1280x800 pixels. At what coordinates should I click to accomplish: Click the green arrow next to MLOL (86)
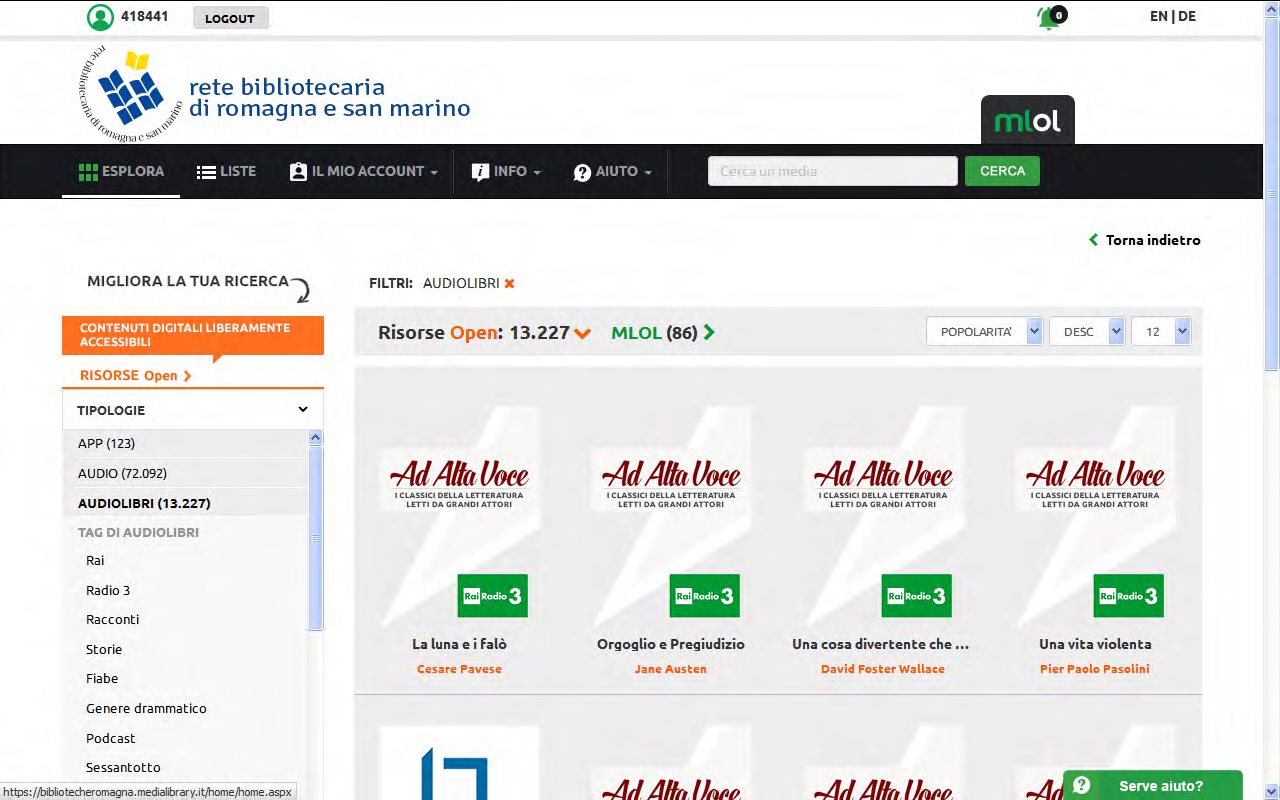[x=709, y=332]
